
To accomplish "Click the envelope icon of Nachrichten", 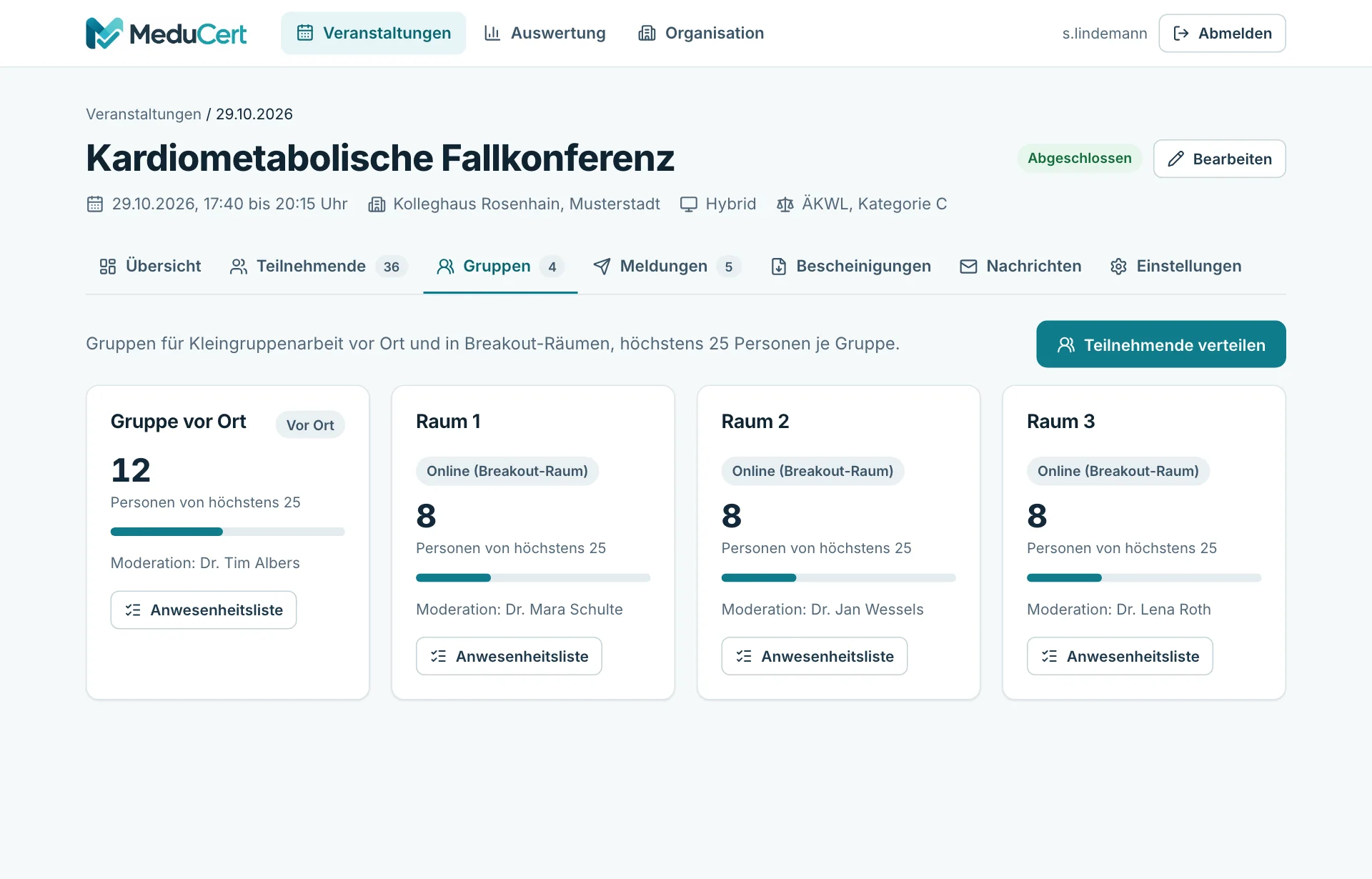I will point(968,267).
